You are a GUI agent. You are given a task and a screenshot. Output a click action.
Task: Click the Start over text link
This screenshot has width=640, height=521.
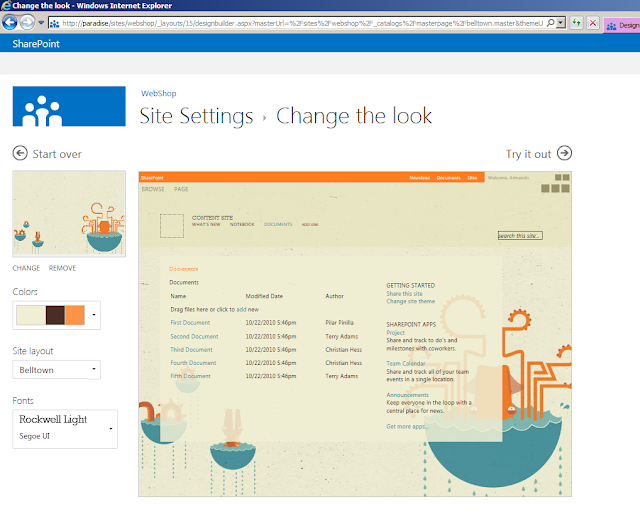[57, 154]
